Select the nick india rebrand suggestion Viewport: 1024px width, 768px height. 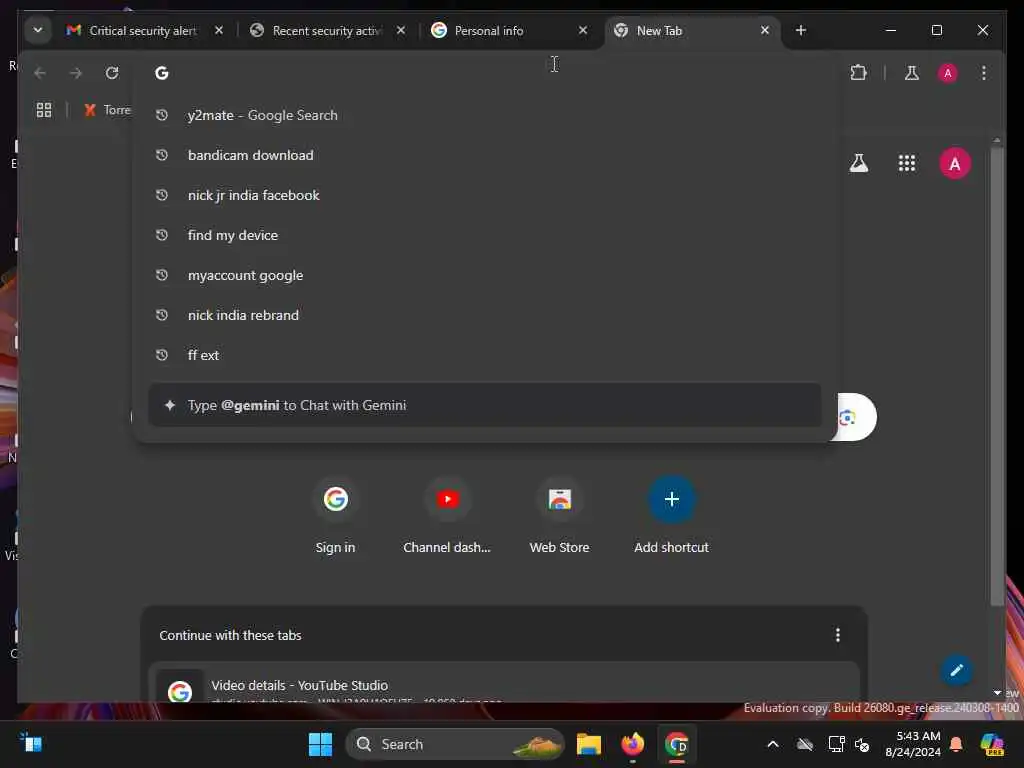(485, 315)
